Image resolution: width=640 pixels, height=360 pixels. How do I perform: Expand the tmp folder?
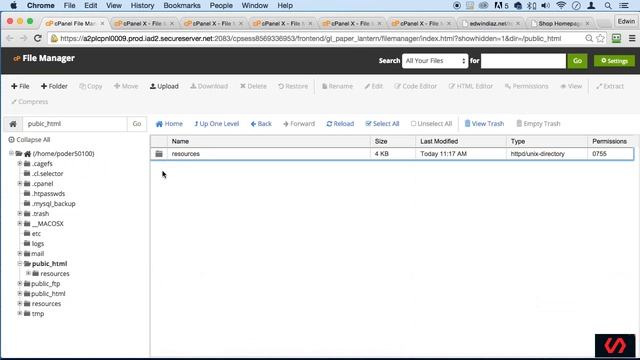[20, 313]
